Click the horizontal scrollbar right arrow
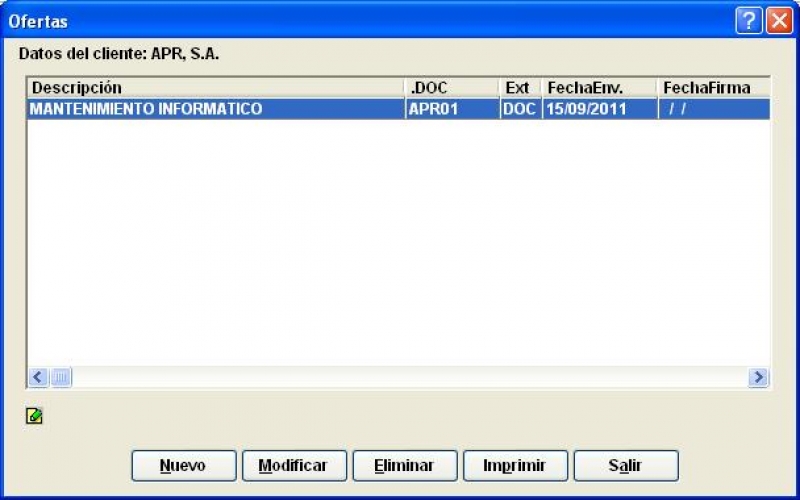Screen dimensions: 800x500 [758, 378]
